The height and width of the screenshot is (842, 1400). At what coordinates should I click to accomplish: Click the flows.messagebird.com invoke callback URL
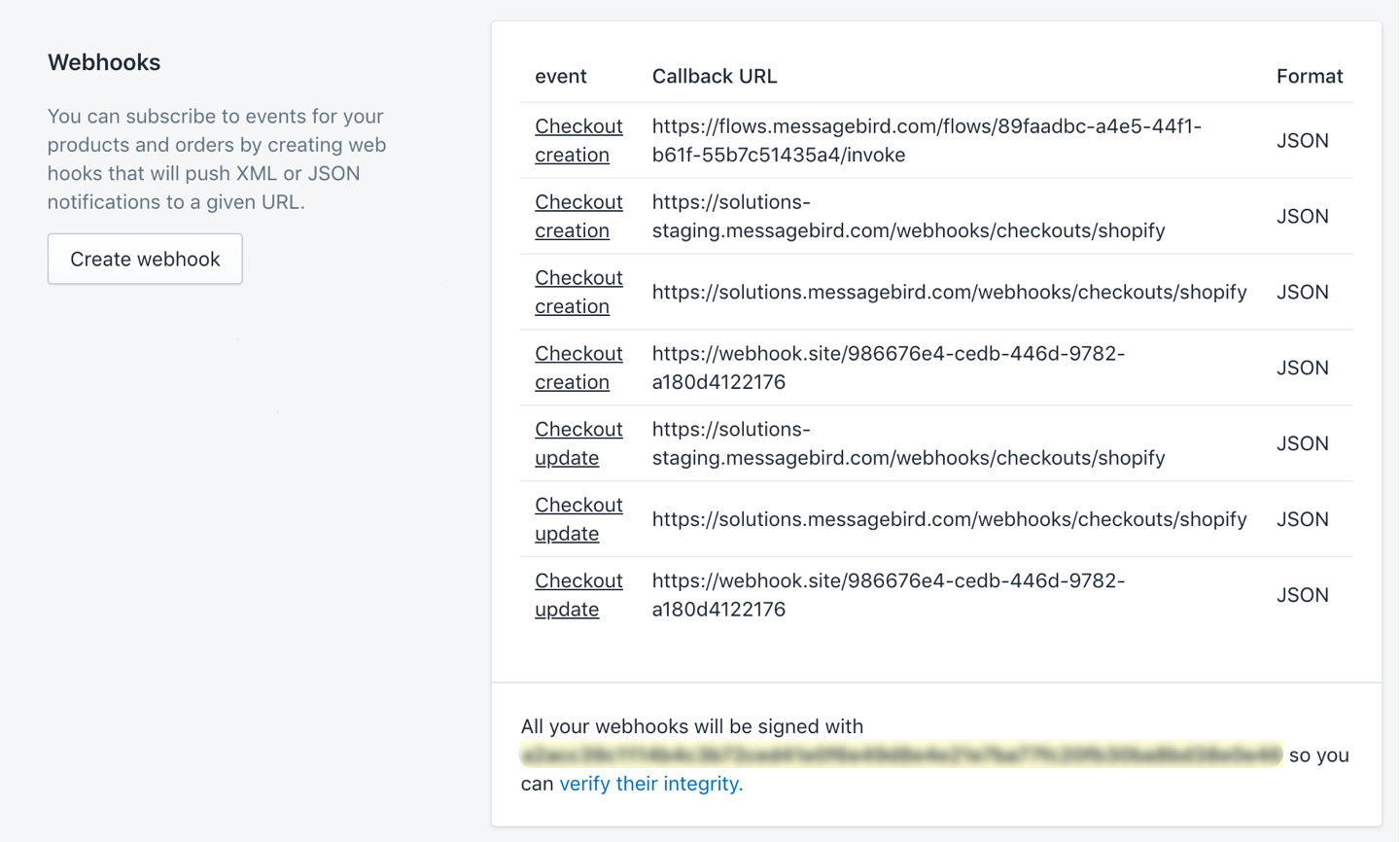coord(926,140)
